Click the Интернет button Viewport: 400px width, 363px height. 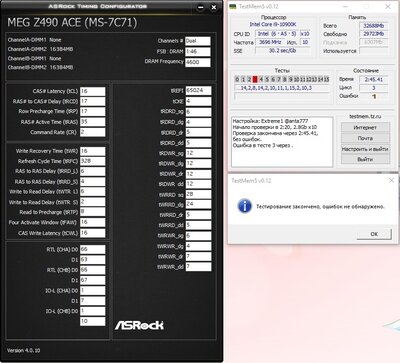coord(365,127)
